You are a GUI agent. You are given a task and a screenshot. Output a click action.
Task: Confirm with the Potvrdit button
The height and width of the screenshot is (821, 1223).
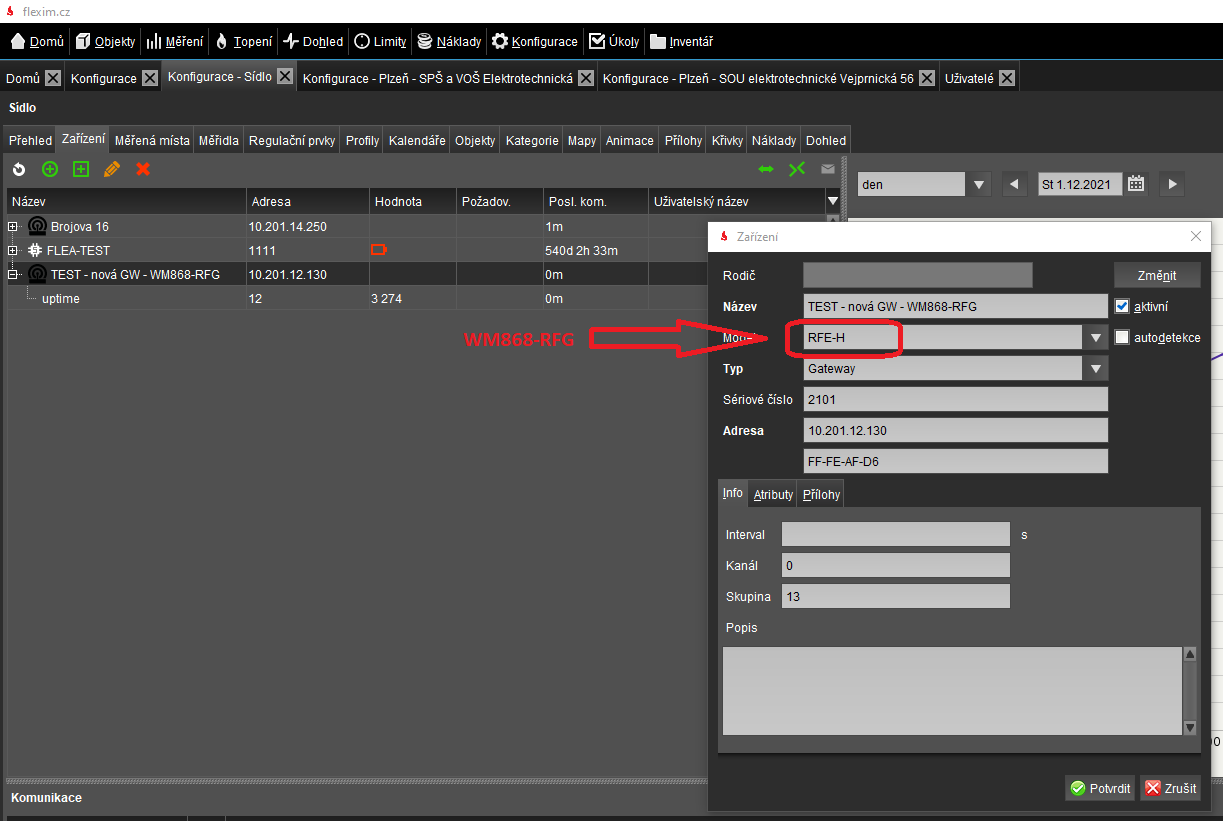[x=1100, y=788]
